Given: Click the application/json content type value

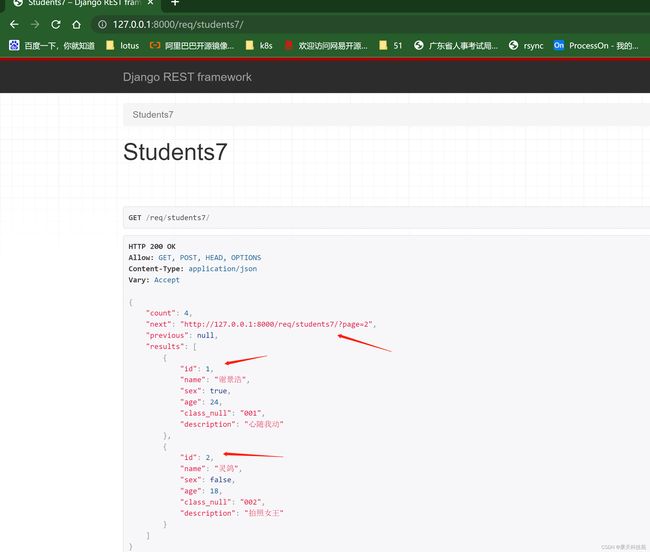Looking at the screenshot, I should (223, 269).
